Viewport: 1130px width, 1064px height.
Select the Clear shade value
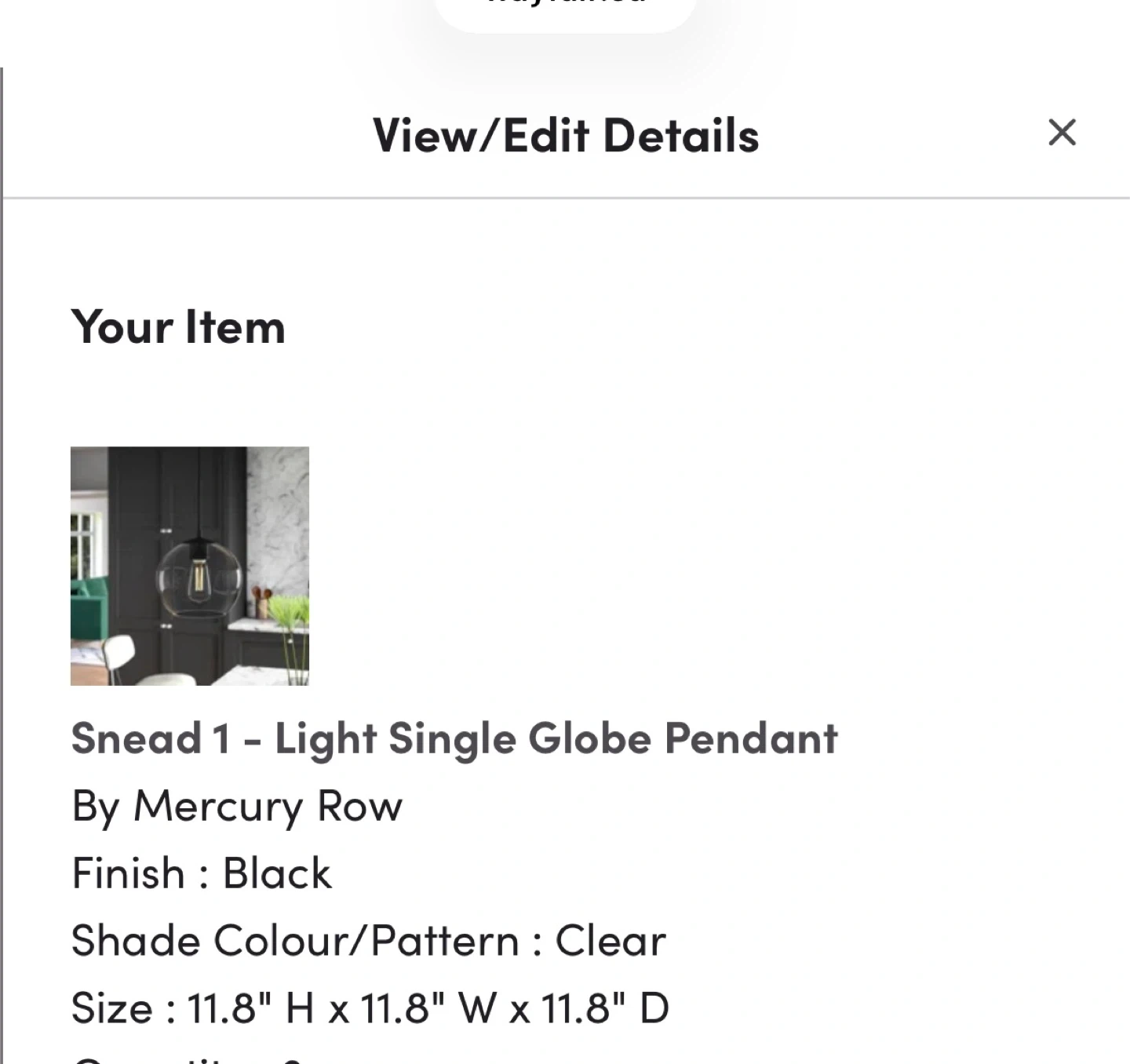pyautogui.click(x=611, y=941)
